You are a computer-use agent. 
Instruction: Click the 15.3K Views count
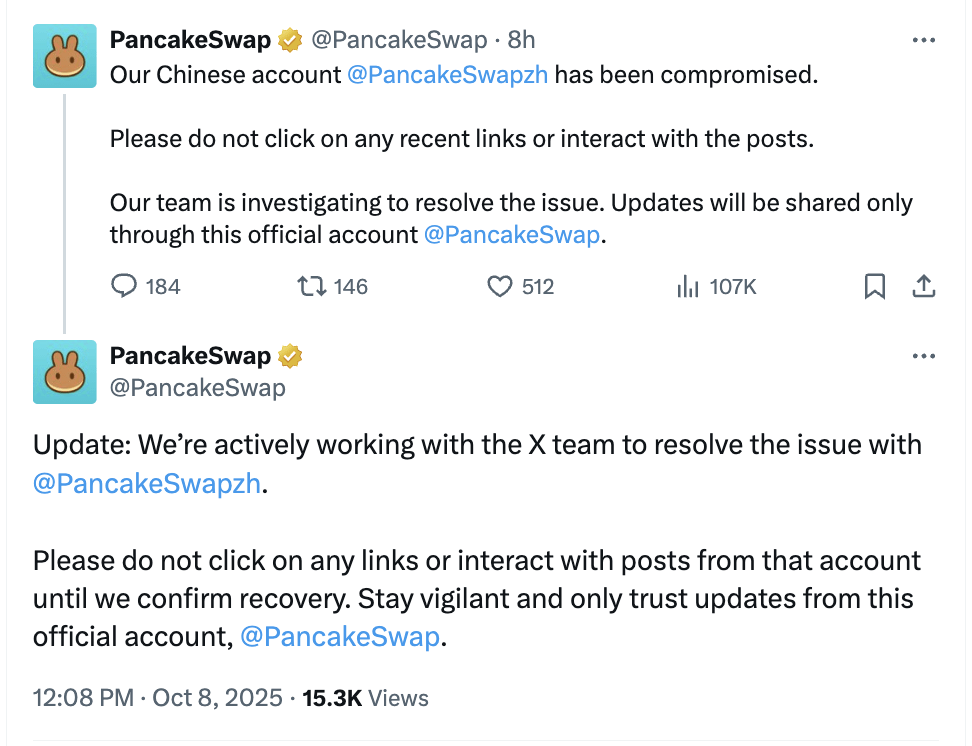tap(365, 698)
